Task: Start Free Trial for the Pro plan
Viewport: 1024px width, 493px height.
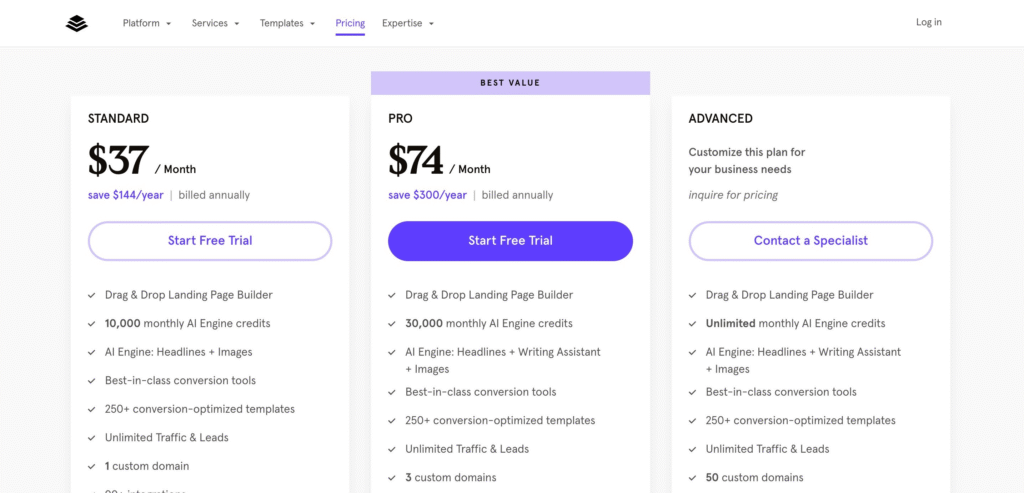Action: click(x=510, y=241)
